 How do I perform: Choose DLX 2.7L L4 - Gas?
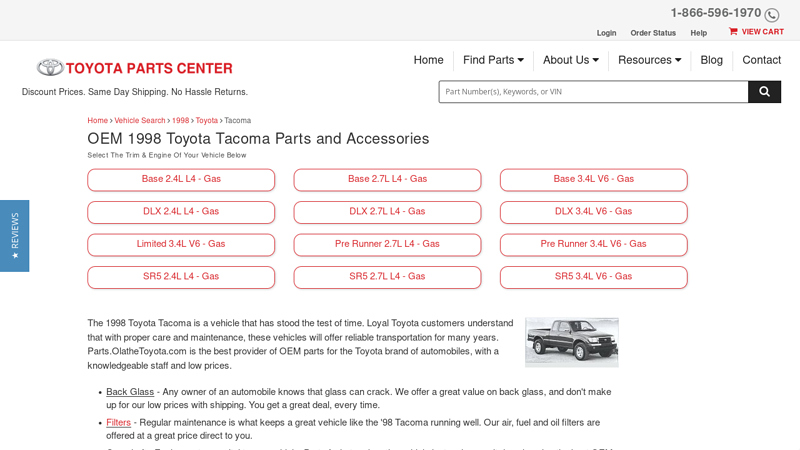pos(387,212)
